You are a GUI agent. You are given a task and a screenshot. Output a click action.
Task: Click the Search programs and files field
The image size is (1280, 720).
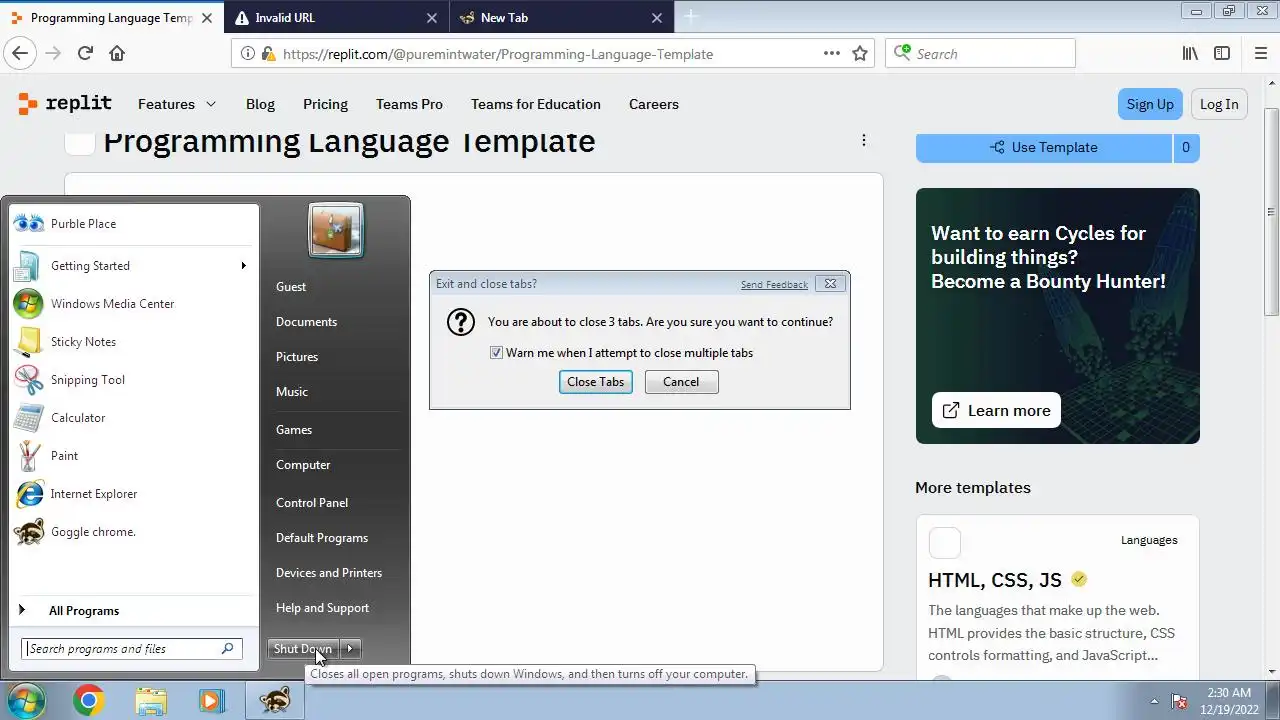click(x=131, y=649)
